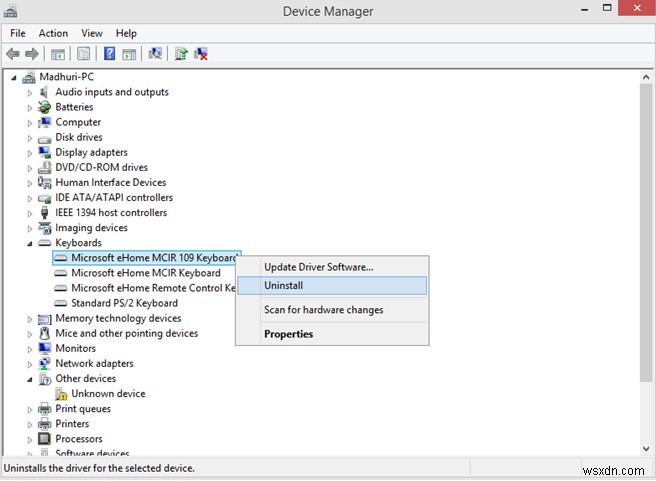This screenshot has height=481, width=656.
Task: Minimize the Device Manager window
Action: coord(584,9)
